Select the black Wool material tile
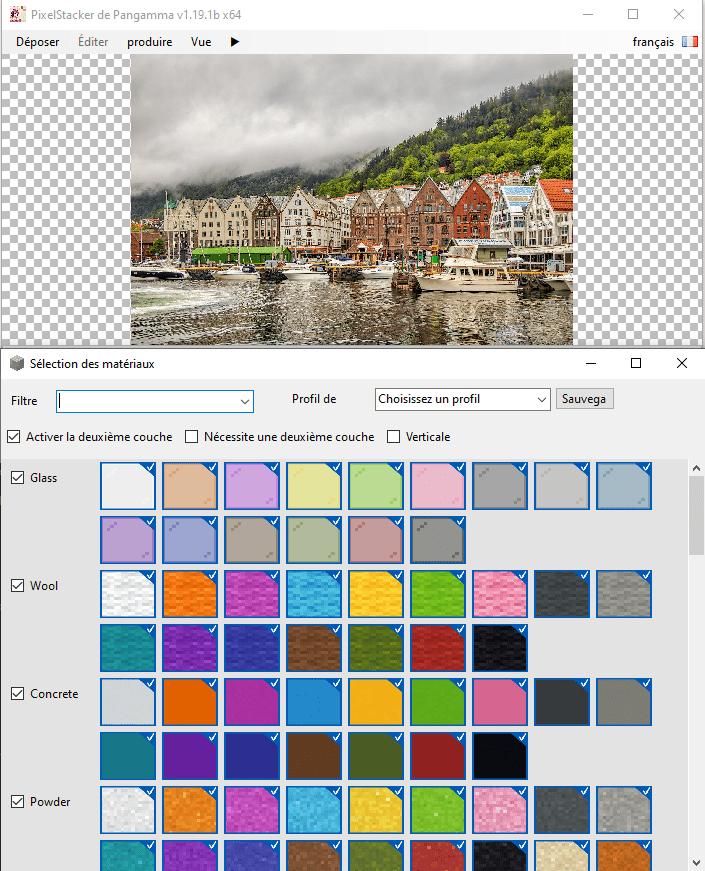Image resolution: width=705 pixels, height=871 pixels. [500, 648]
